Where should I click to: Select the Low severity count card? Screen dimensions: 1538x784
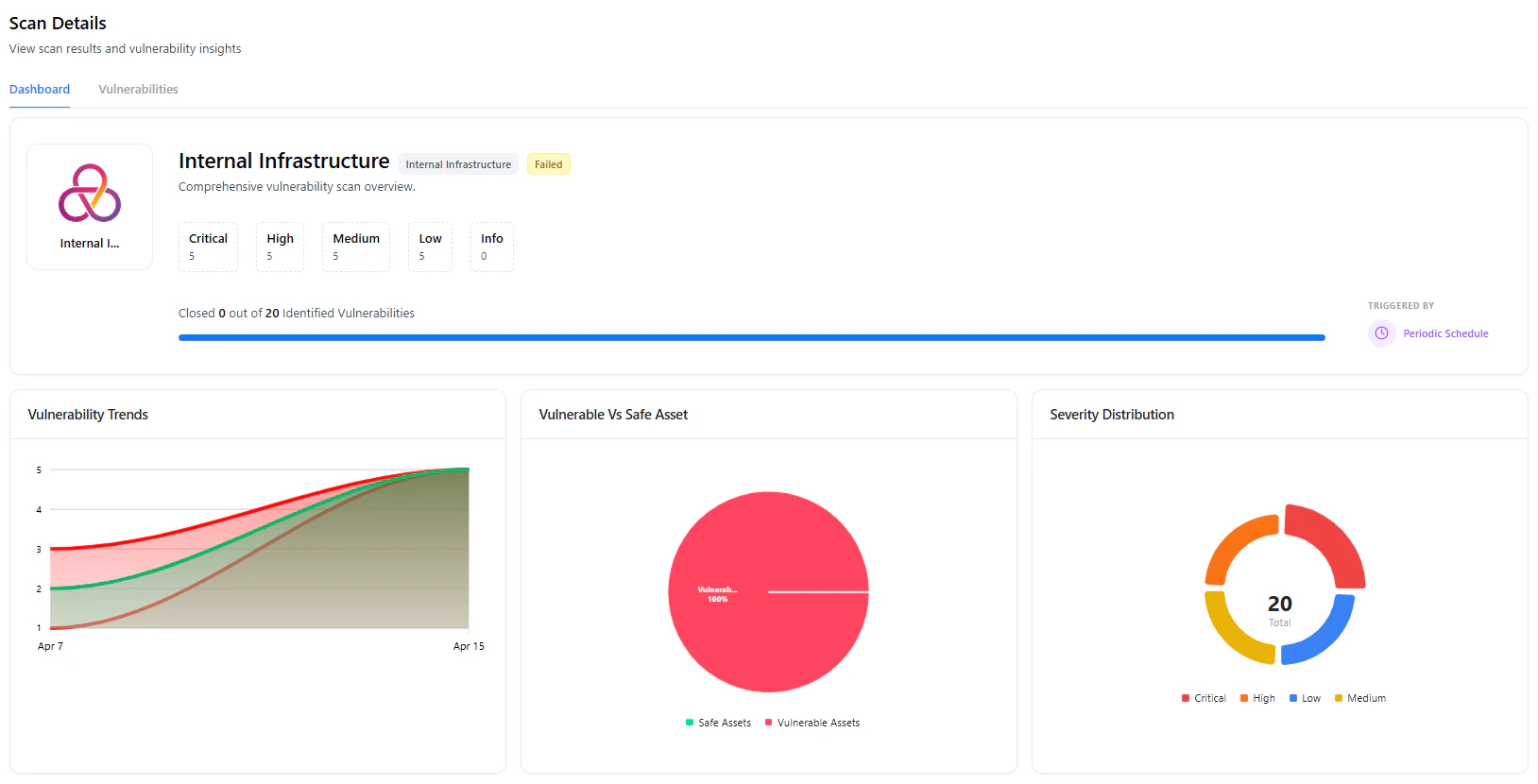(x=430, y=247)
